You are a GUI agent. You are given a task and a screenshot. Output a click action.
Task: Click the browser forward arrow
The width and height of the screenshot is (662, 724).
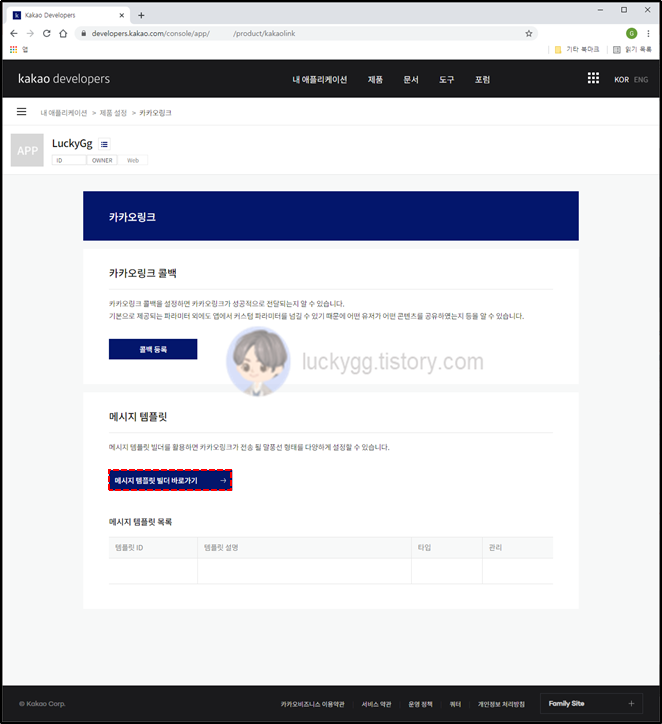30,33
